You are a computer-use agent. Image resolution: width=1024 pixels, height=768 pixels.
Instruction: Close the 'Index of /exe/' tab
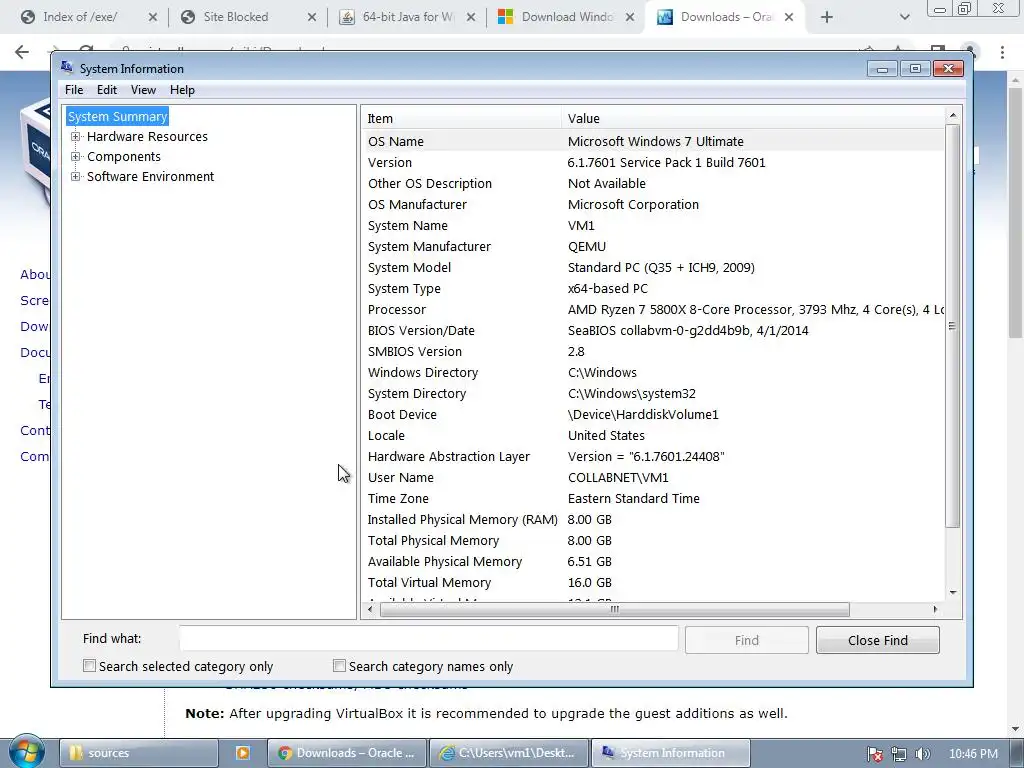click(x=153, y=17)
